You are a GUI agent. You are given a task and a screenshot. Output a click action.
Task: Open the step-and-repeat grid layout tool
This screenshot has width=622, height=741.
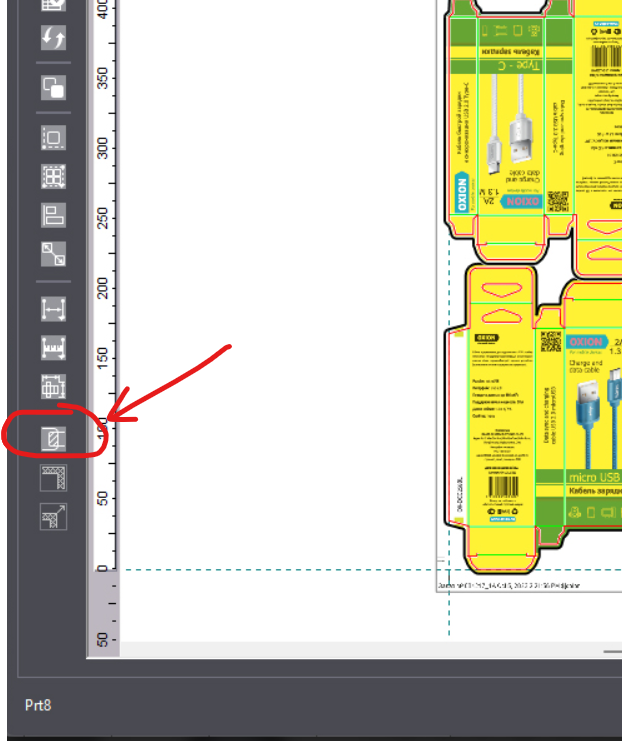[53, 177]
